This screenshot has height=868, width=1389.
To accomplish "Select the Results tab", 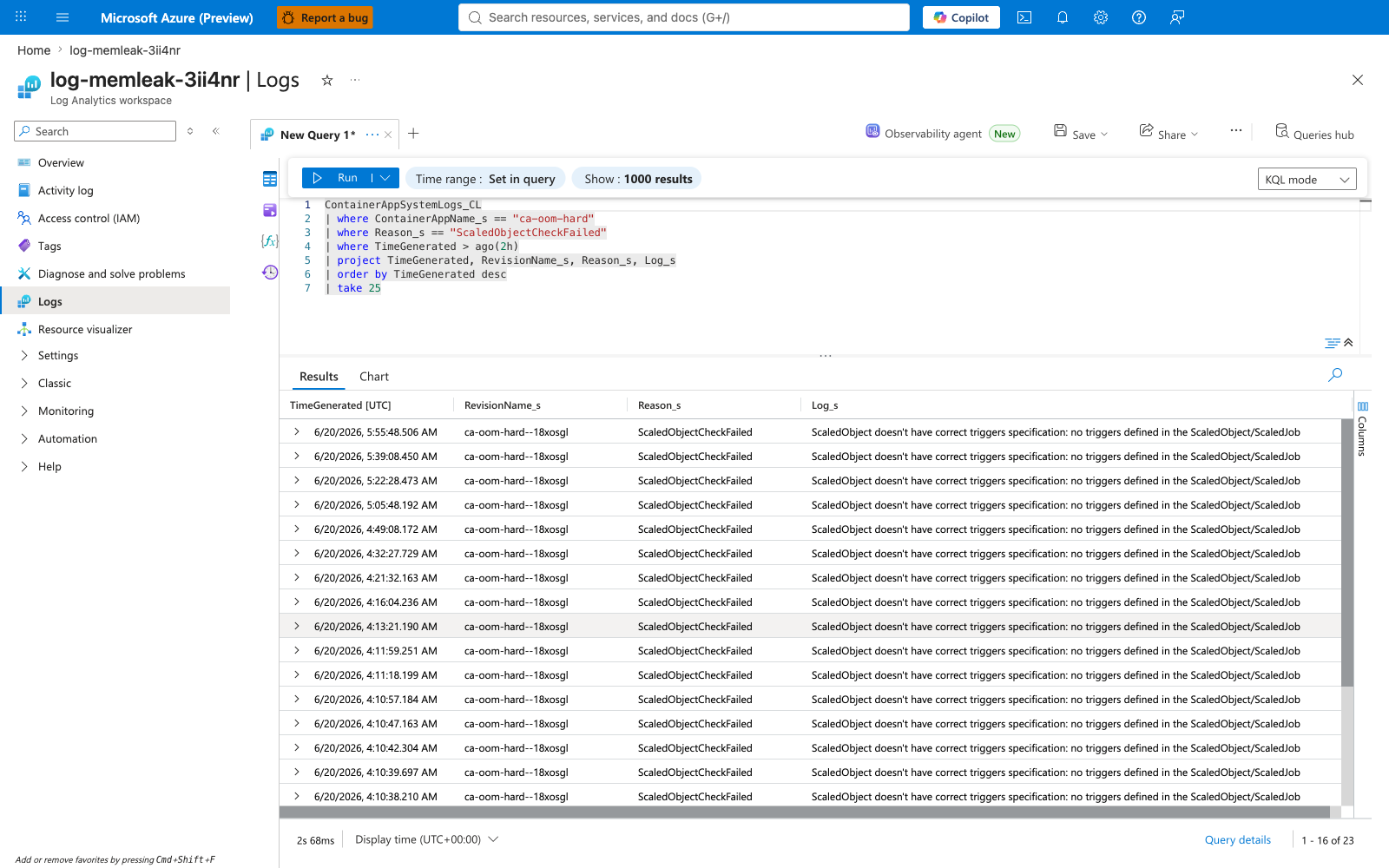I will (x=319, y=377).
